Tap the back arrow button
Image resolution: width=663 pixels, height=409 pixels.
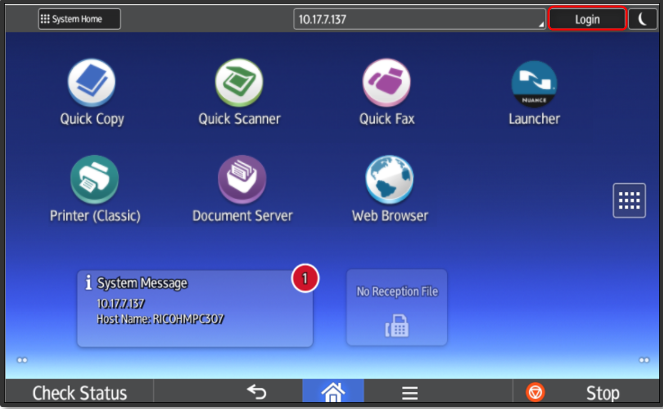tap(257, 392)
